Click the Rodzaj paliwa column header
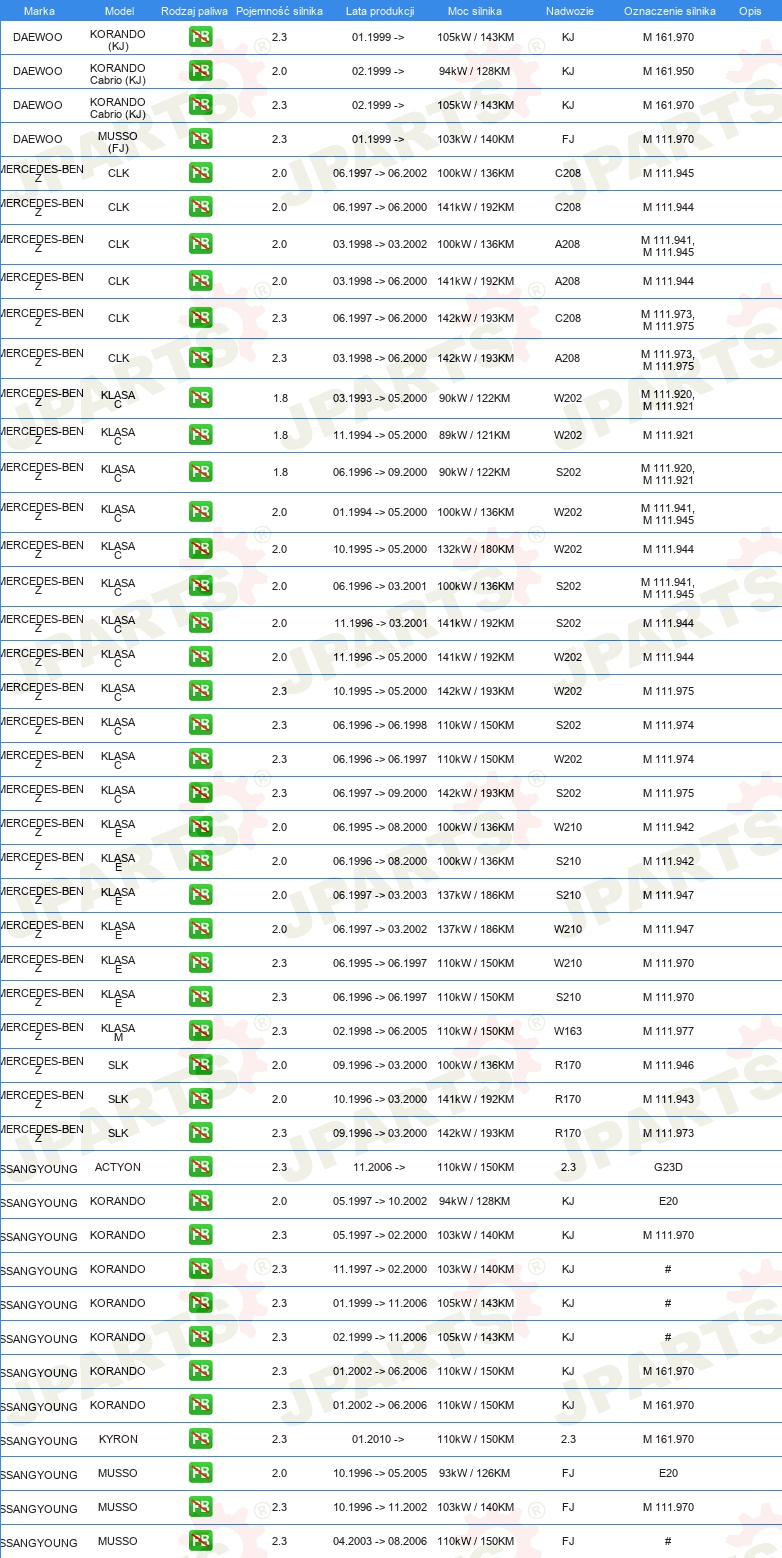 pos(194,10)
